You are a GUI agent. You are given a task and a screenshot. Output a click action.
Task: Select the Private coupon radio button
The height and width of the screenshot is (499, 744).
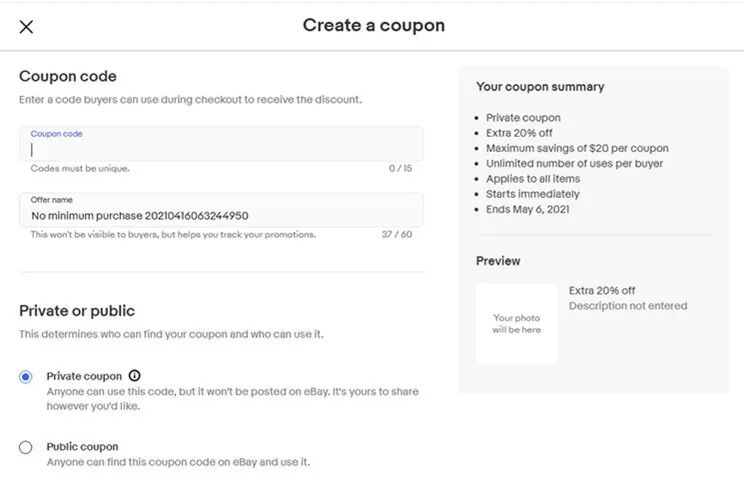click(26, 377)
